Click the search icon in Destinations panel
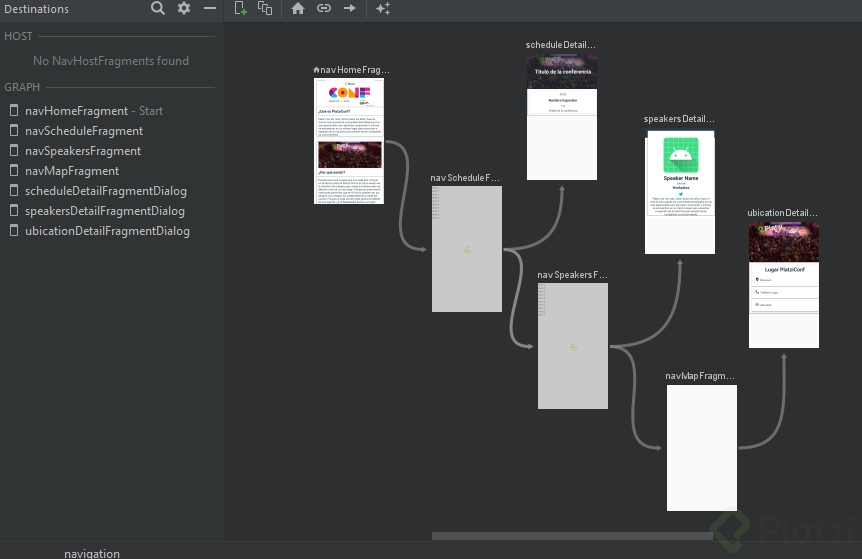Screen dimensions: 862x559 point(158,8)
